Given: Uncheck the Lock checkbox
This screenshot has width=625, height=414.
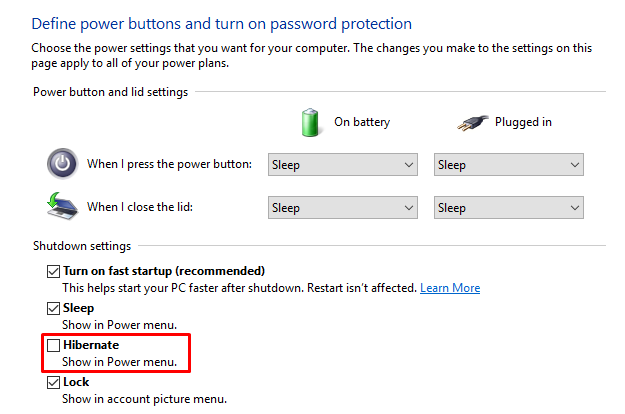Looking at the screenshot, I should point(54,382).
